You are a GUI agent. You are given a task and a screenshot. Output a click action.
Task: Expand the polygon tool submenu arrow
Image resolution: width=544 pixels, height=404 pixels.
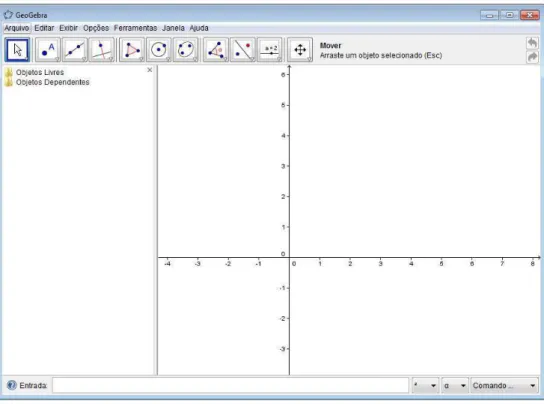click(141, 59)
